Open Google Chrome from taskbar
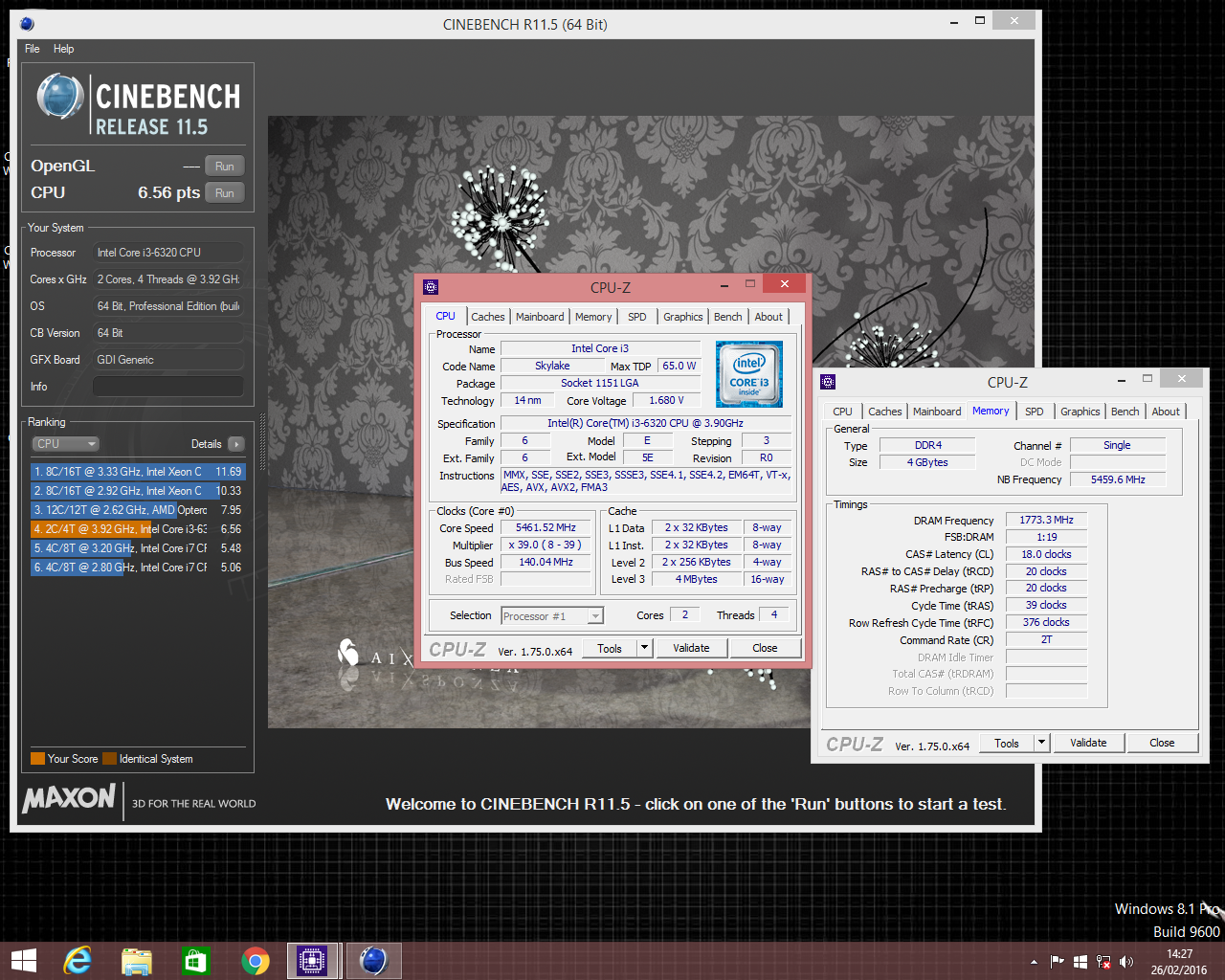1225x980 pixels. pos(255,961)
